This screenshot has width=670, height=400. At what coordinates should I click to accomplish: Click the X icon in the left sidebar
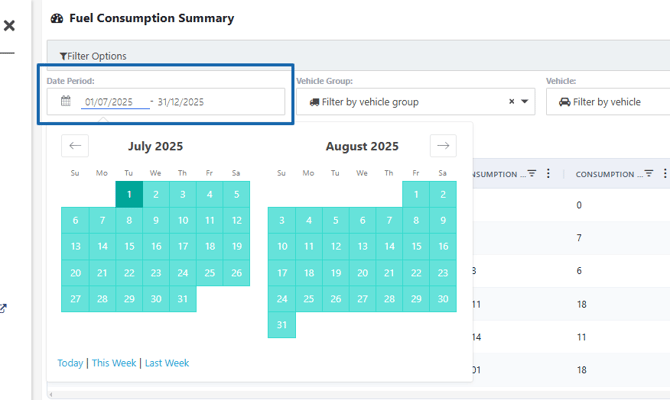click(9, 26)
